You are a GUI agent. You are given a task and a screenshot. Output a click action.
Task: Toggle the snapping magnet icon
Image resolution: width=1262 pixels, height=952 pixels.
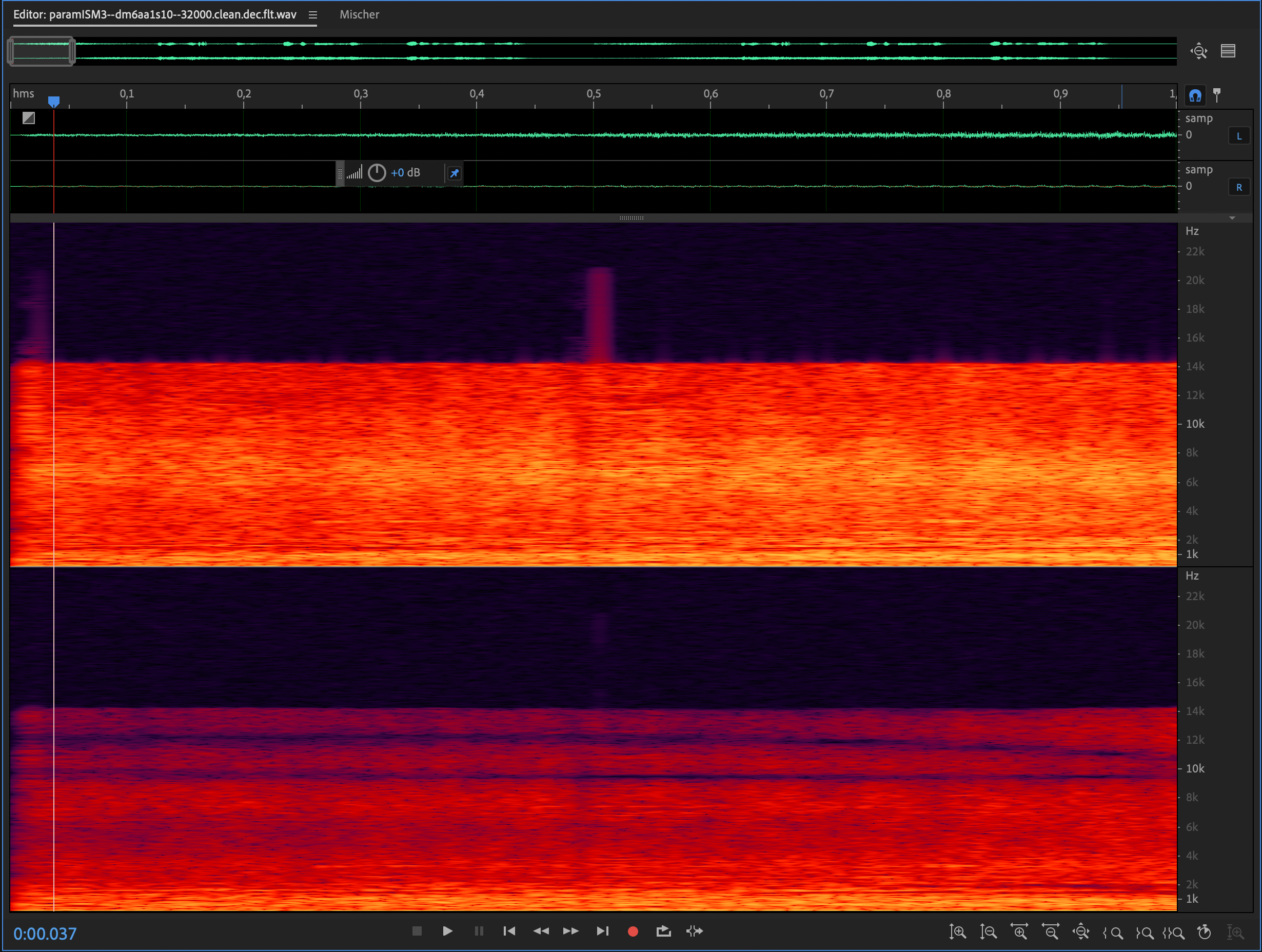click(x=1195, y=95)
